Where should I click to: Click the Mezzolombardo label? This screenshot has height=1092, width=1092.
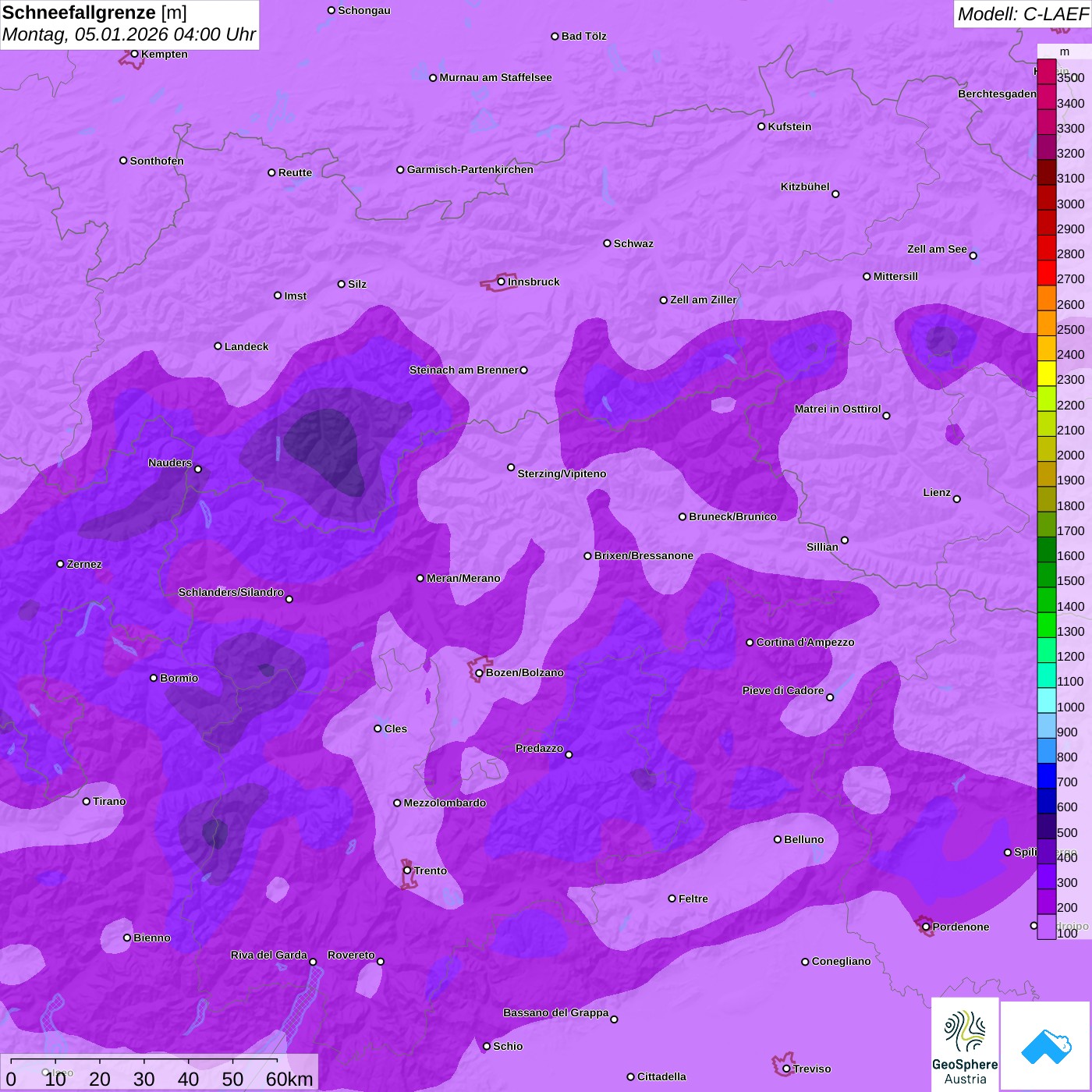[x=445, y=803]
